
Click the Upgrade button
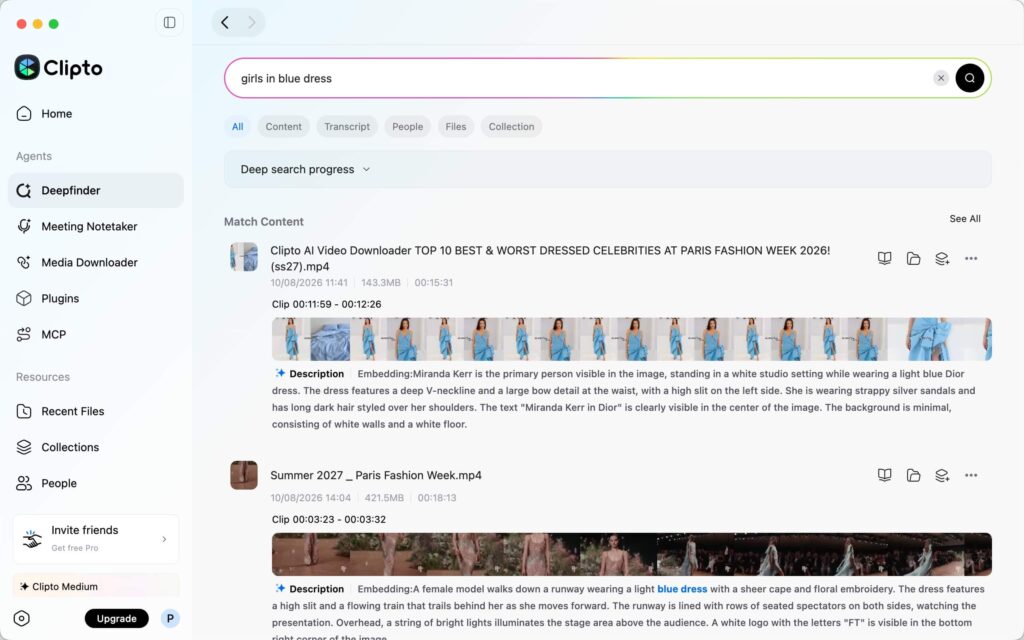[x=116, y=618]
